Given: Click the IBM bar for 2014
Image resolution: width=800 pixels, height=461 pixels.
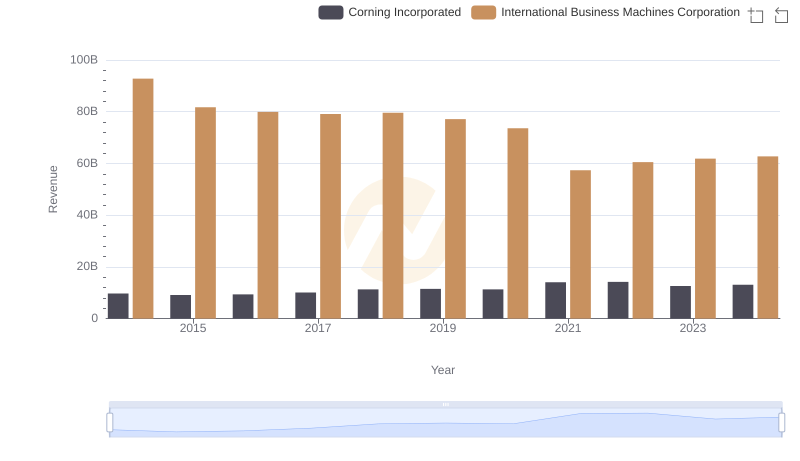Looking at the screenshot, I should tap(143, 198).
